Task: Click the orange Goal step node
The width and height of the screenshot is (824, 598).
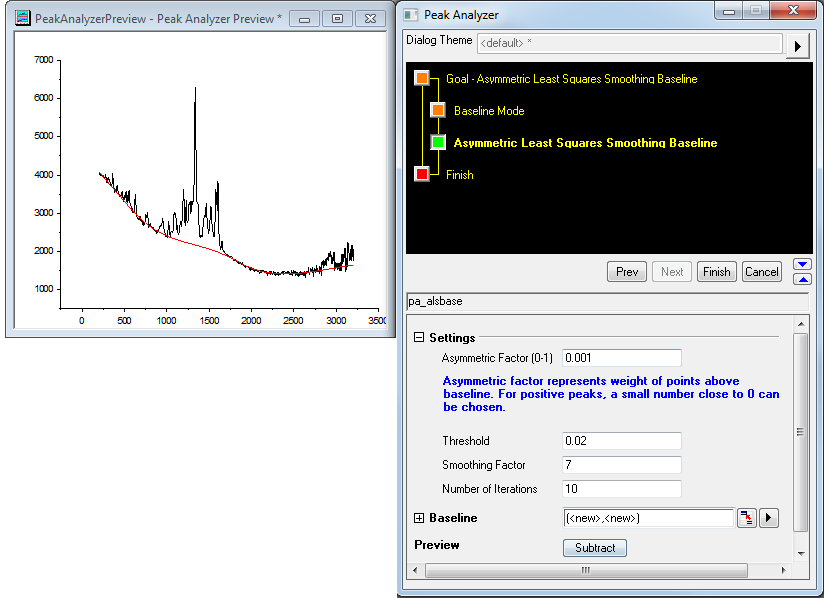Action: (422, 78)
